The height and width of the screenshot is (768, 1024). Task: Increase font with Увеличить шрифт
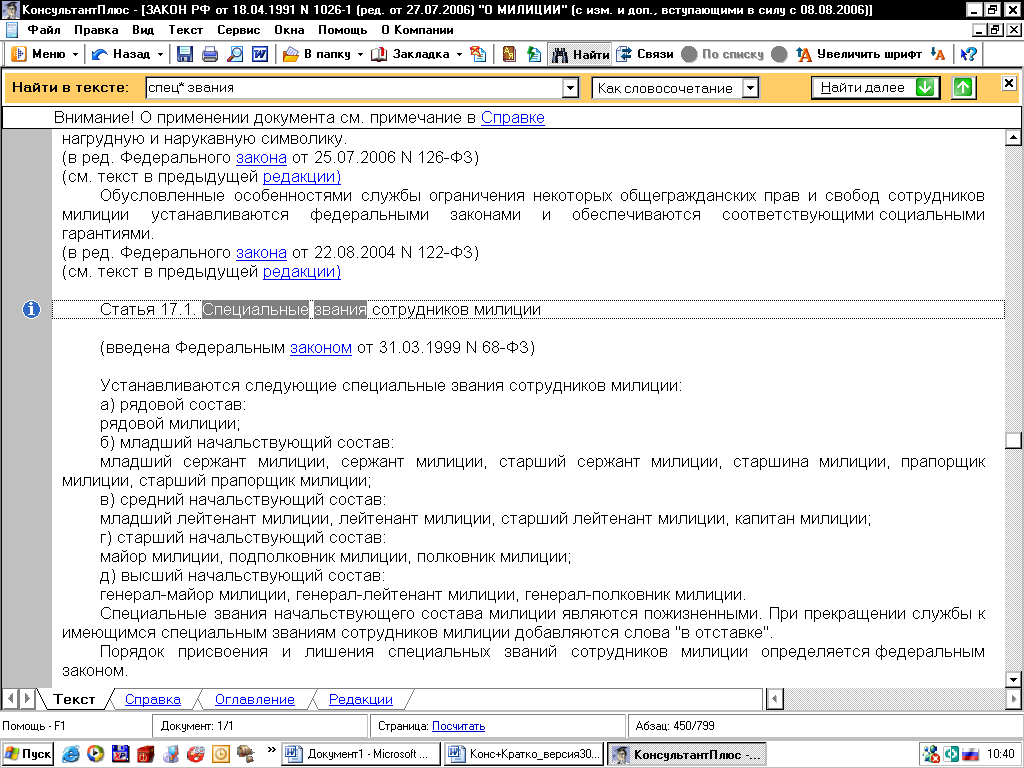[x=858, y=54]
